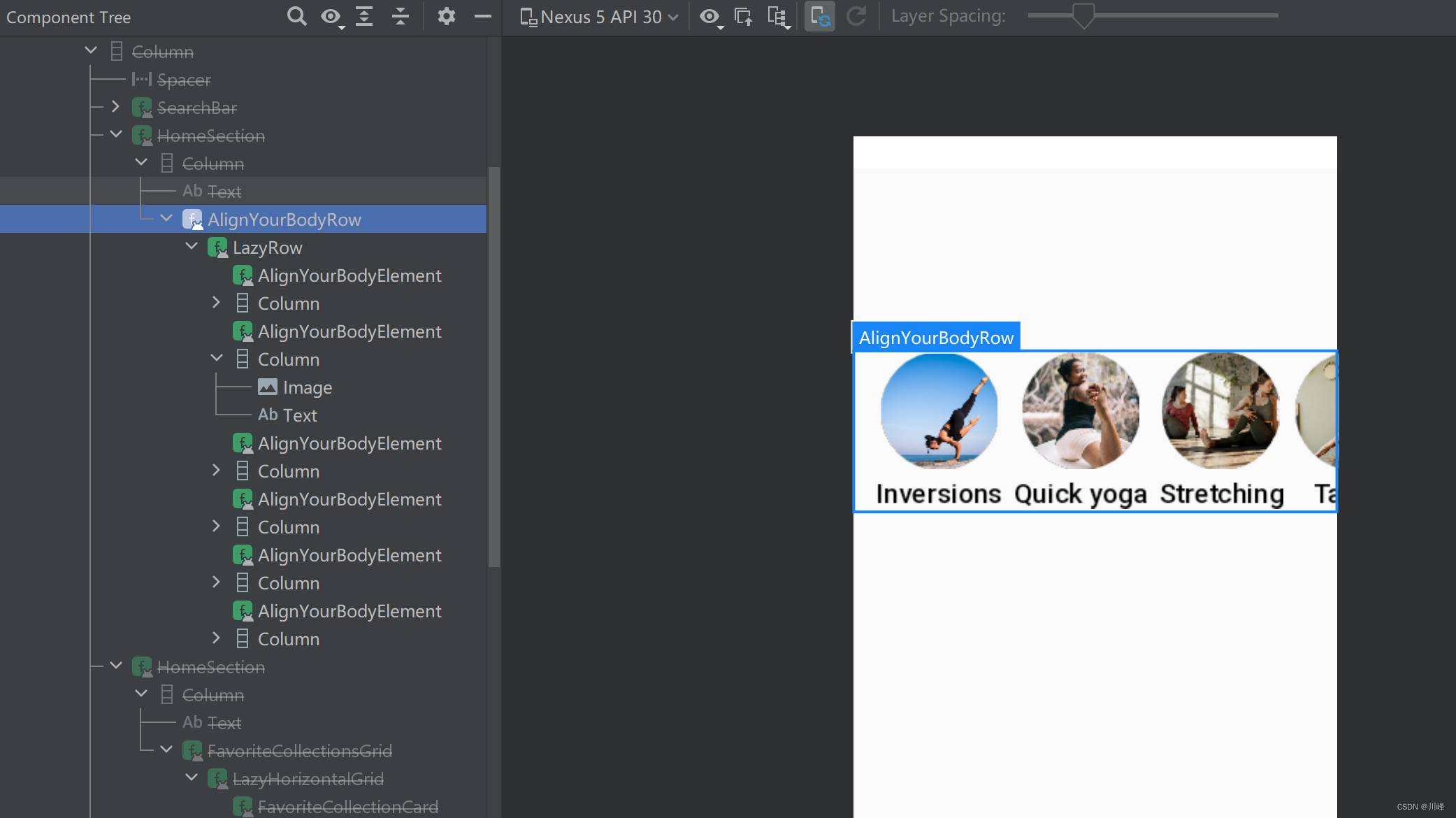Click the settings gear icon in Component Tree

(446, 15)
